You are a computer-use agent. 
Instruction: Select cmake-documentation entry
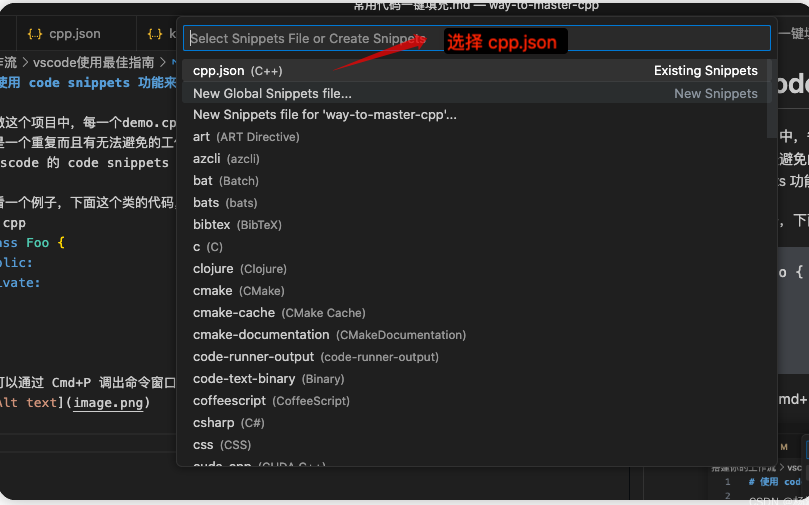click(x=475, y=335)
